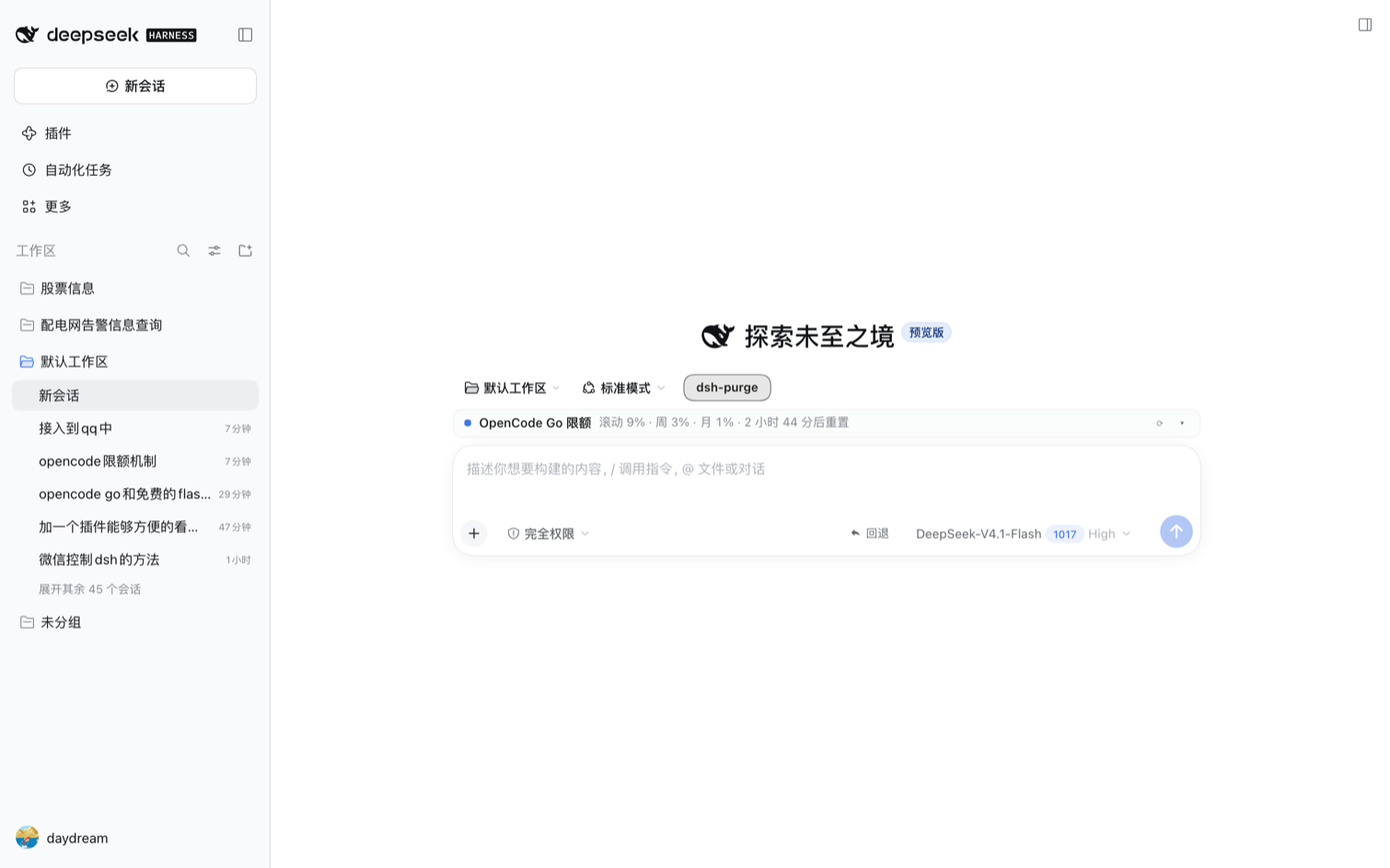The height and width of the screenshot is (868, 1390).
Task: Click the 7分钟 time on 接入到qq中
Action: pyautogui.click(x=237, y=429)
